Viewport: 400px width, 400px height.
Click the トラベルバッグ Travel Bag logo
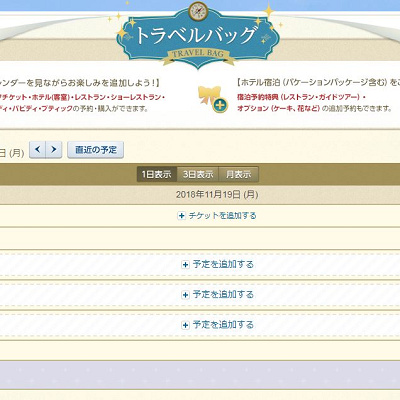(x=198, y=38)
